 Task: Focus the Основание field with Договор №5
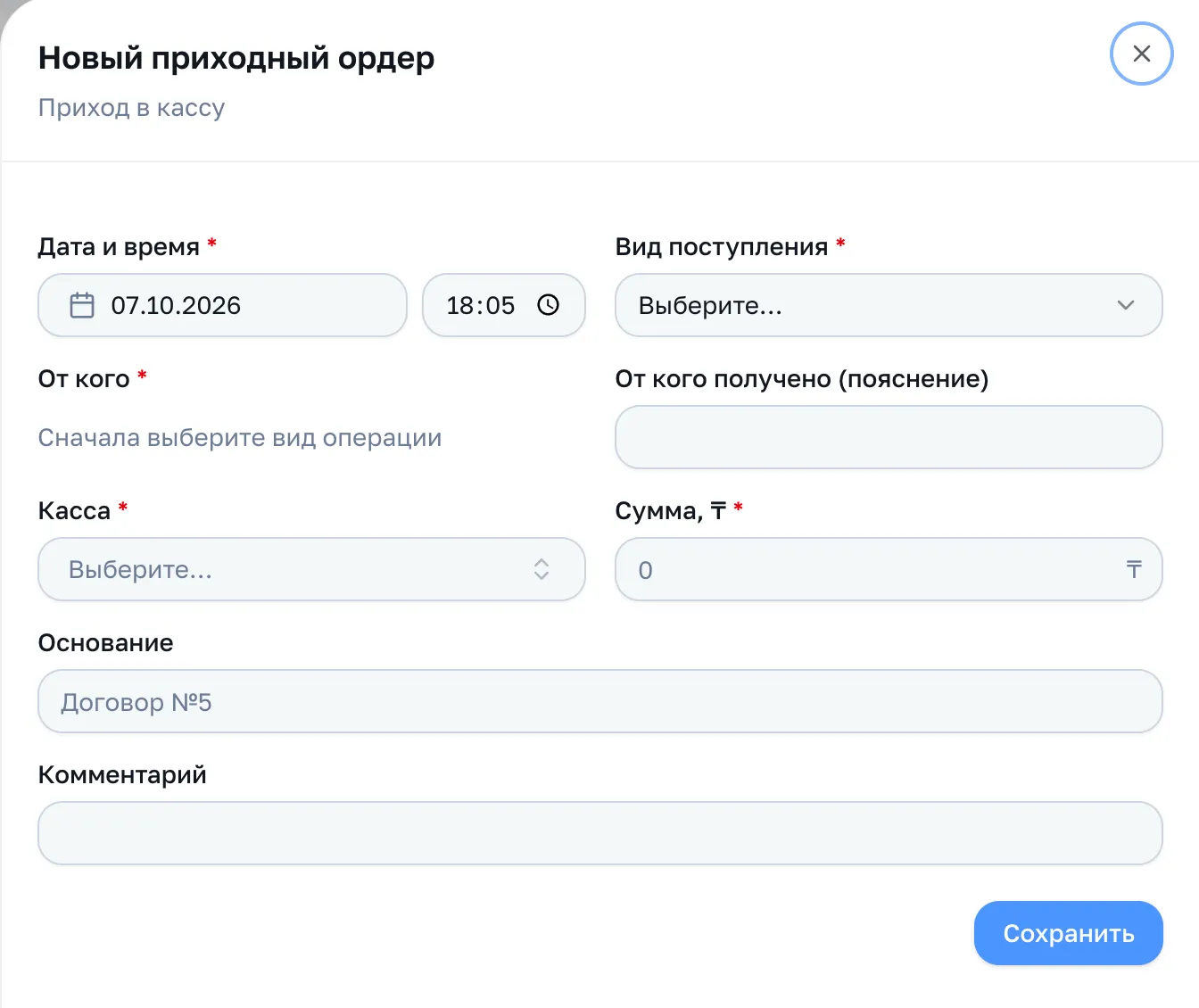(600, 701)
